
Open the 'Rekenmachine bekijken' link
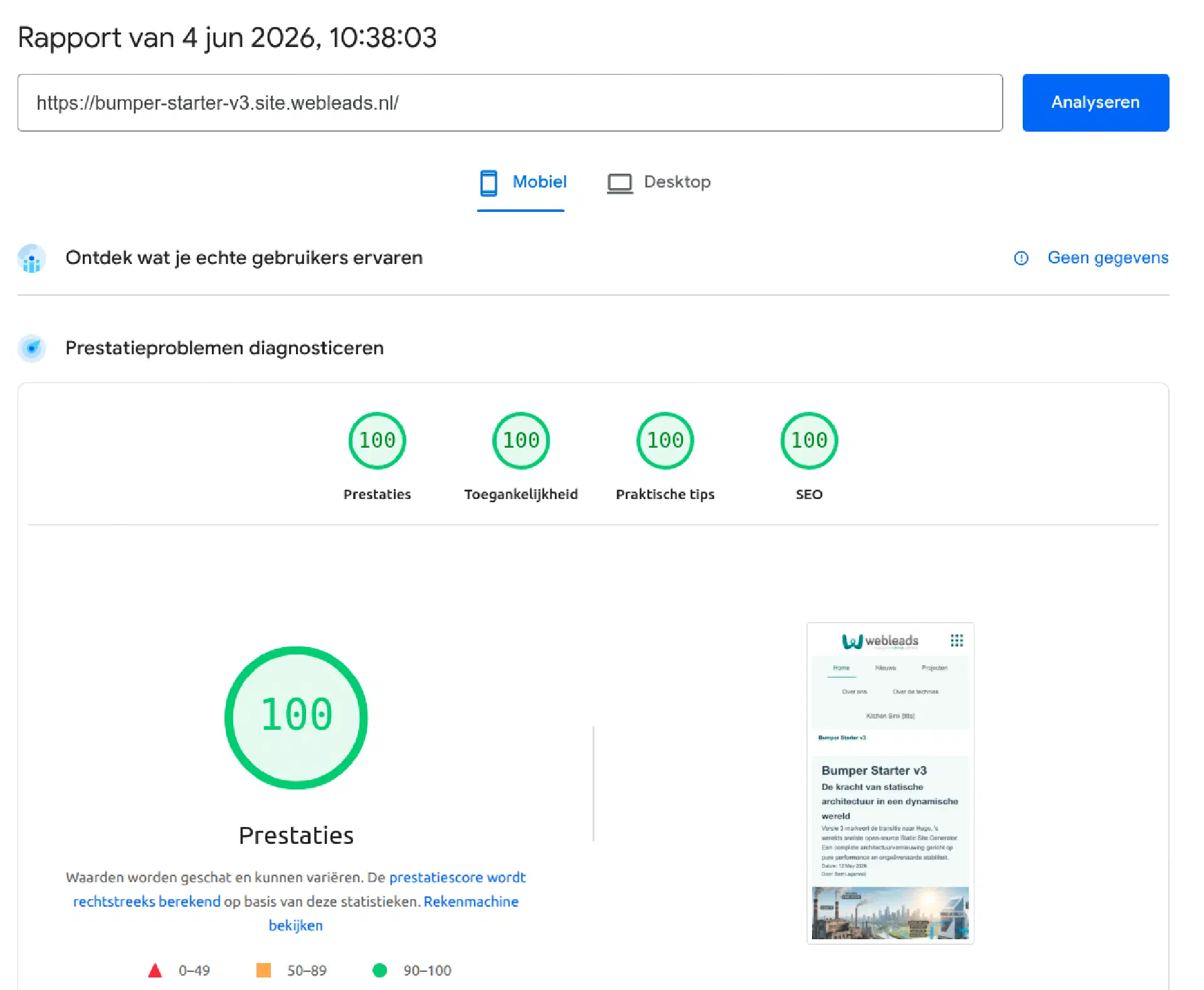[x=394, y=913]
